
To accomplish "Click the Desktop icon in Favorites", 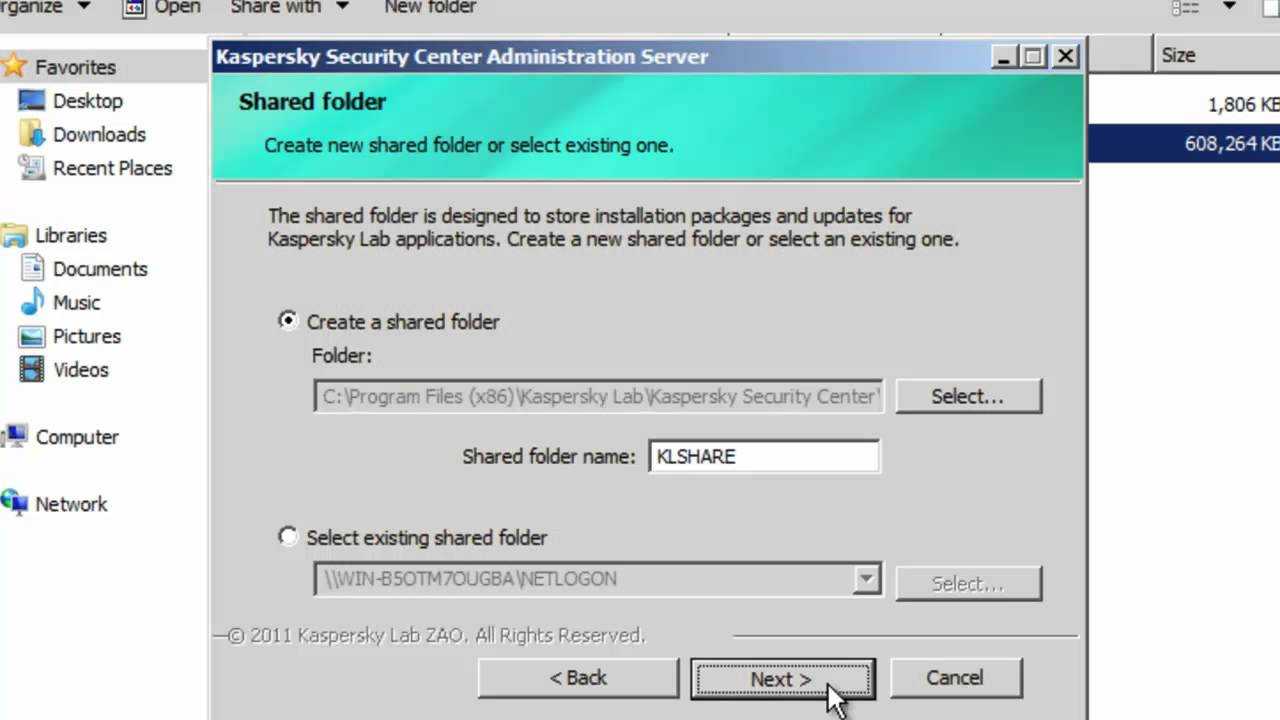I will tap(32, 101).
